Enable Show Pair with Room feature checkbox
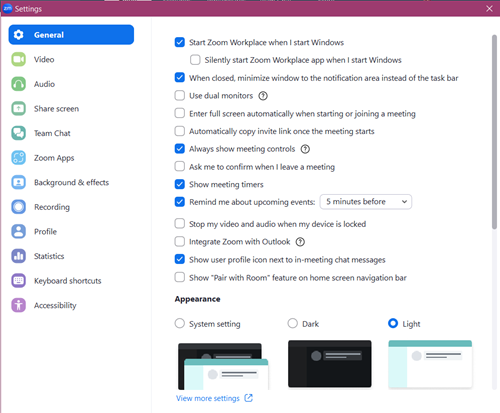 180,277
